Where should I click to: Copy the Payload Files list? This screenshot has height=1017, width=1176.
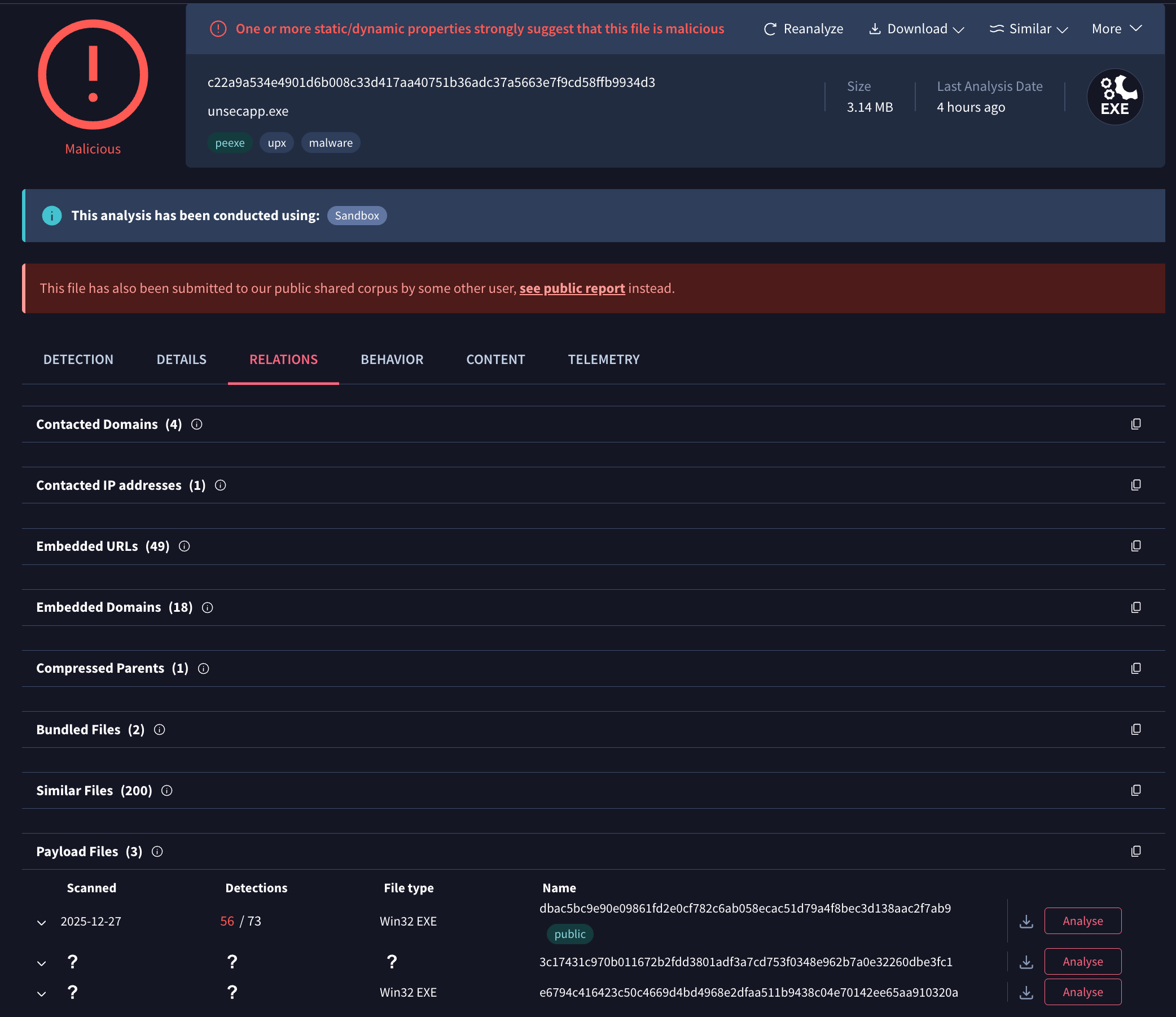[1135, 851]
